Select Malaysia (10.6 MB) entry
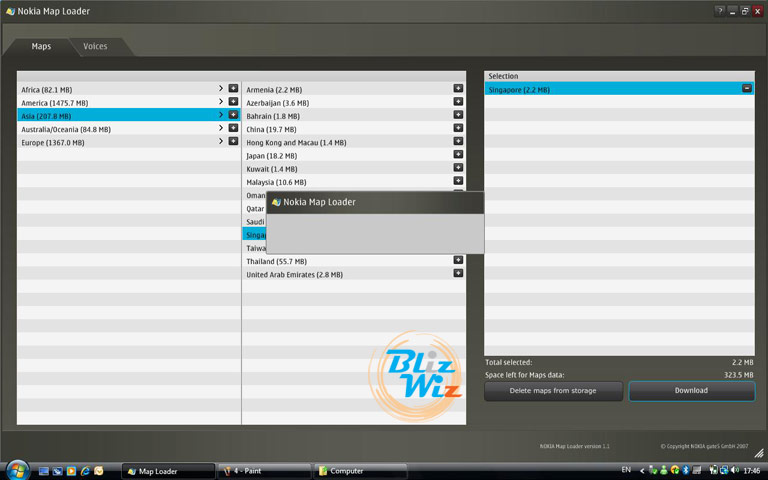768x480 pixels. pyautogui.click(x=354, y=182)
